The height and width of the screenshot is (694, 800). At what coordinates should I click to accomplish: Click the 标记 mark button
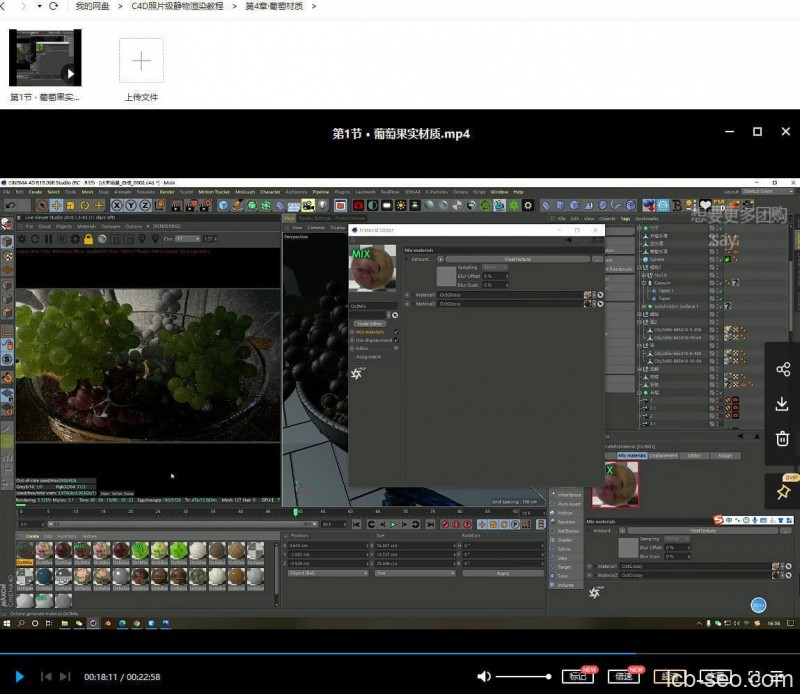[576, 677]
